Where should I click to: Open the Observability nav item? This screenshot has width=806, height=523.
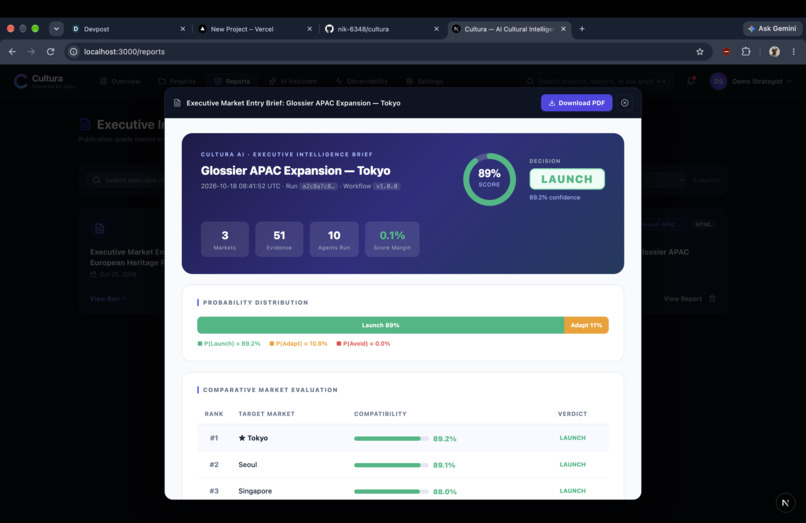[361, 81]
